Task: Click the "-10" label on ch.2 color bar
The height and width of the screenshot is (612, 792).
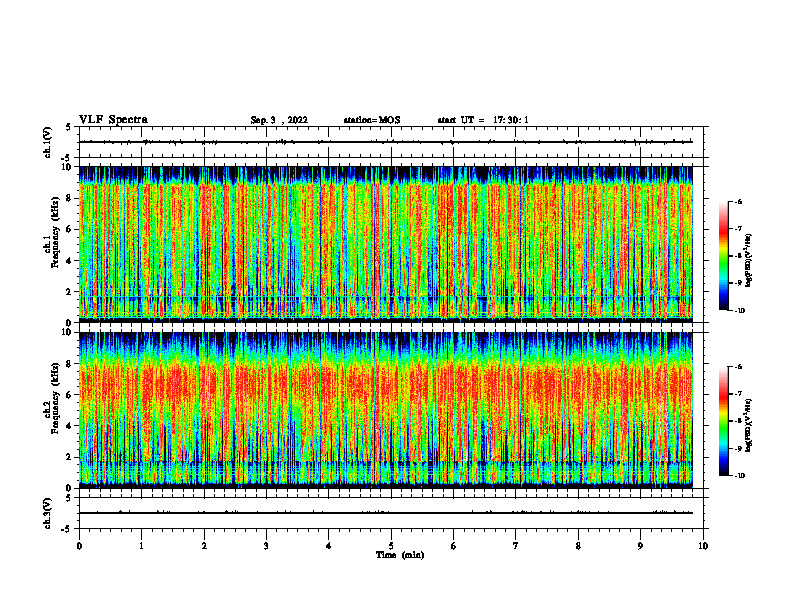Action: point(739,476)
